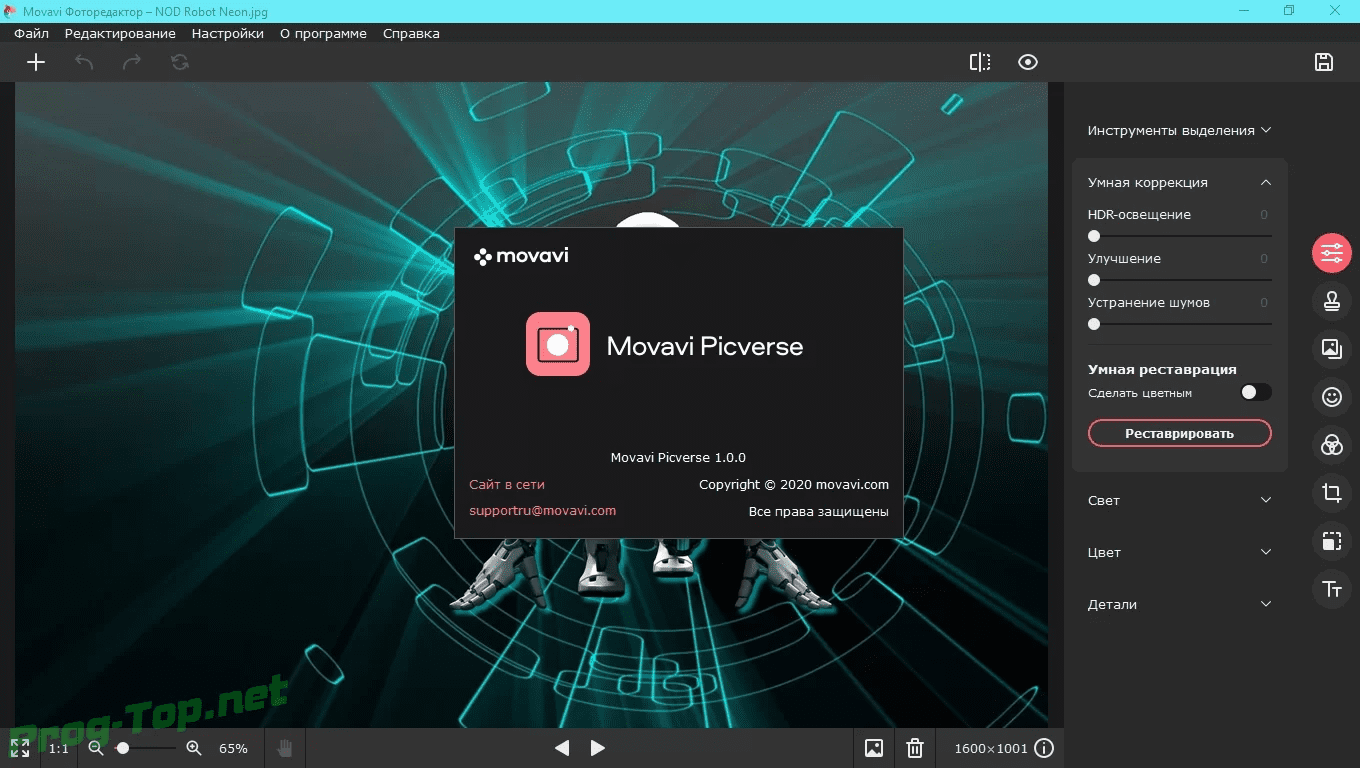Image resolution: width=1360 pixels, height=768 pixels.
Task: Click the eye preview icon in toolbar
Action: coord(1027,61)
